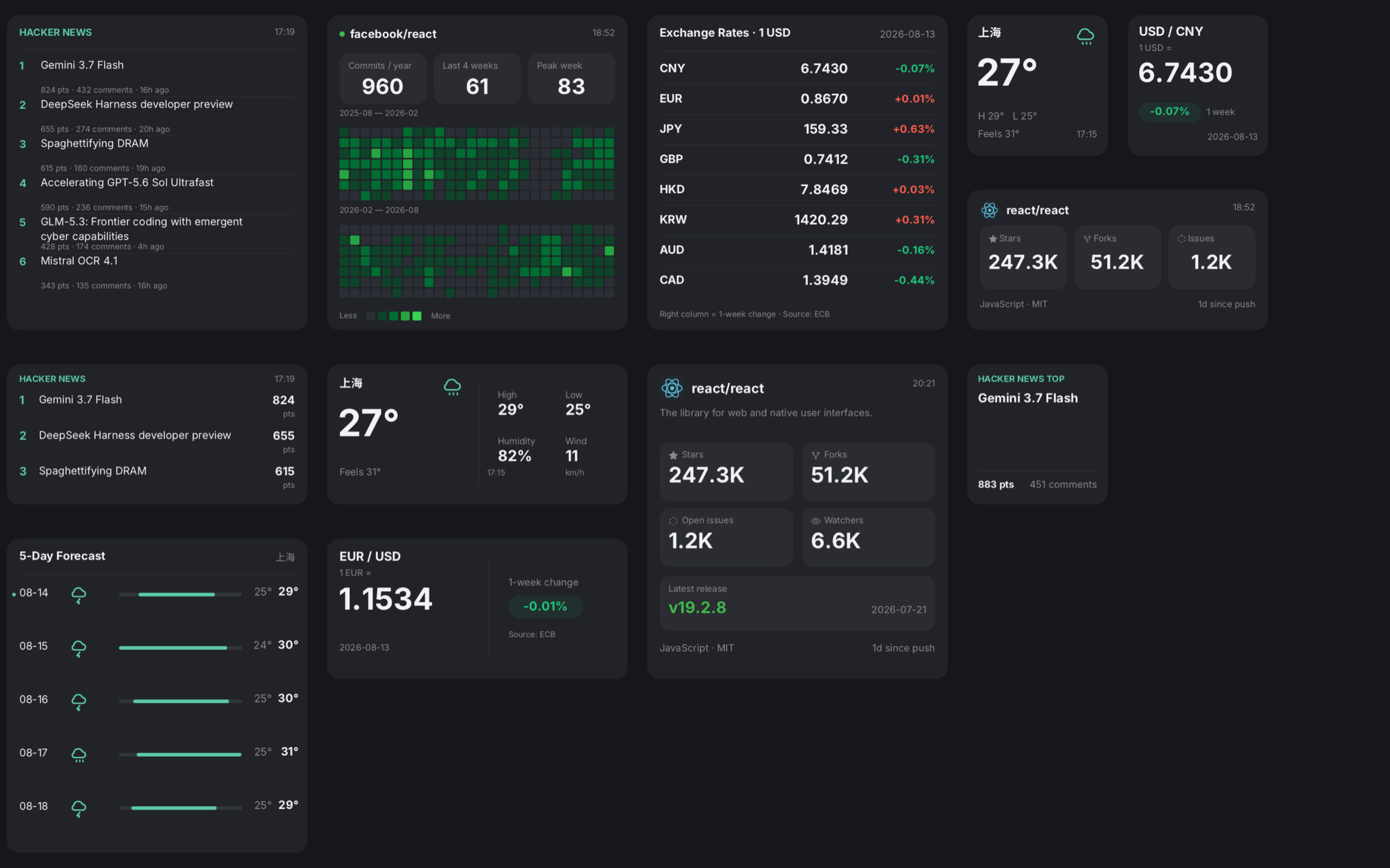Click the 451 comments text
Image resolution: width=1390 pixels, height=868 pixels.
tap(1063, 485)
